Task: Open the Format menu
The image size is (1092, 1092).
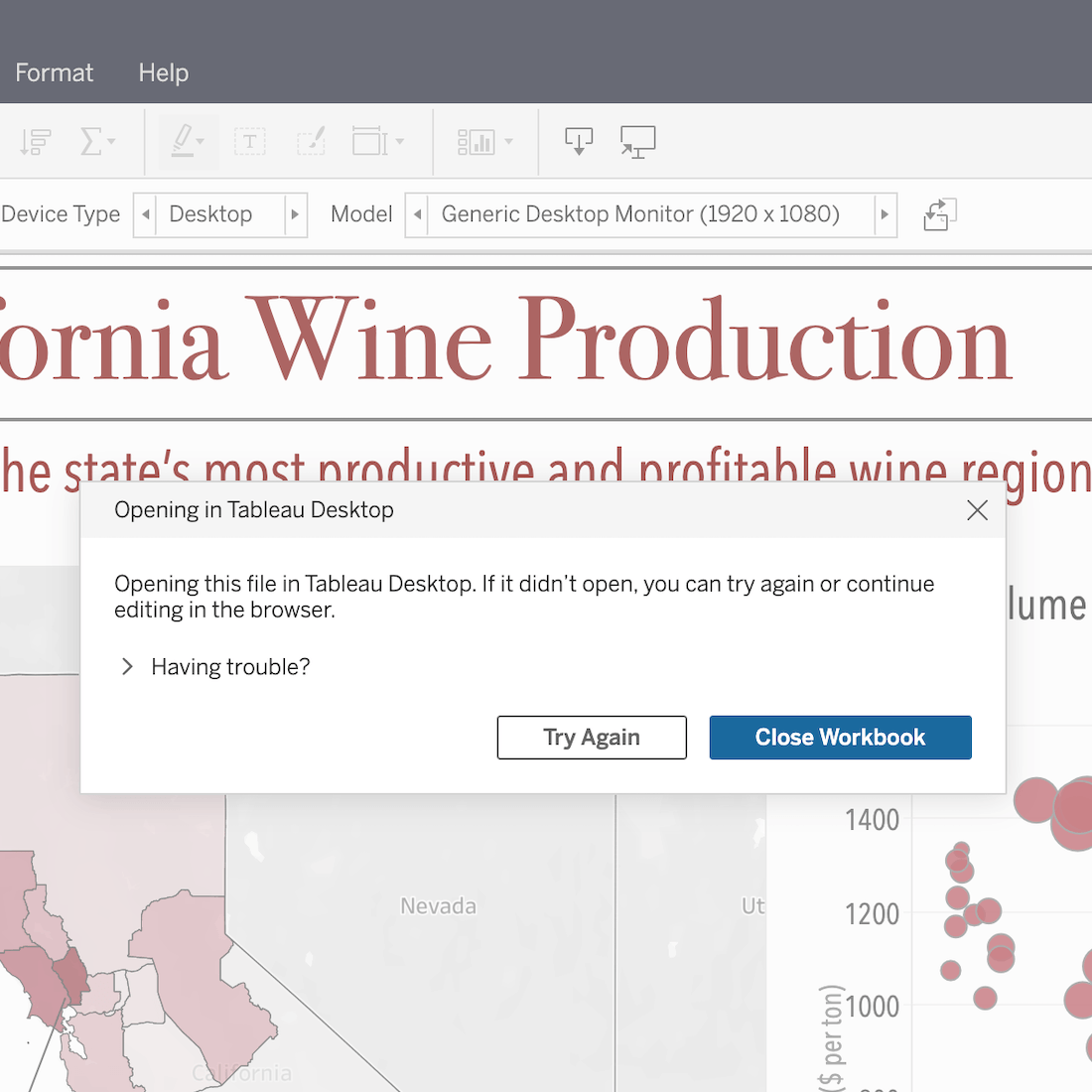Action: click(55, 72)
